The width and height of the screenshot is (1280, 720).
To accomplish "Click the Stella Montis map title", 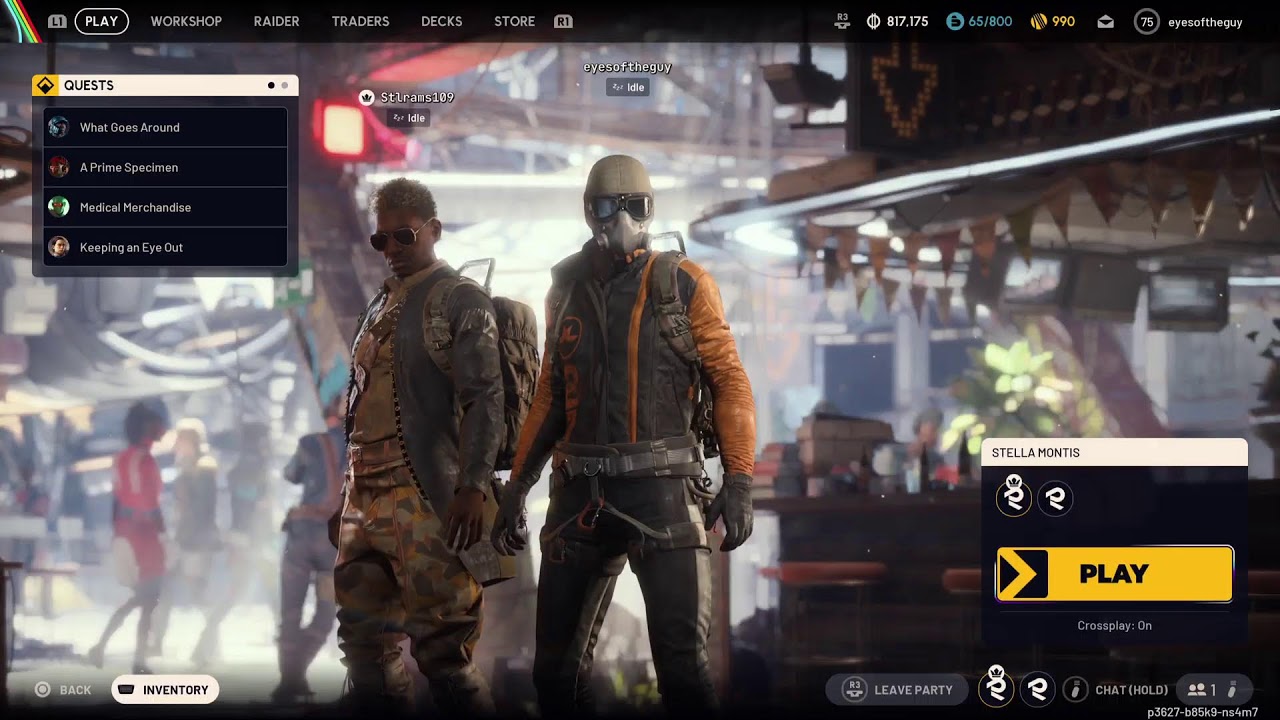I will coord(1035,453).
